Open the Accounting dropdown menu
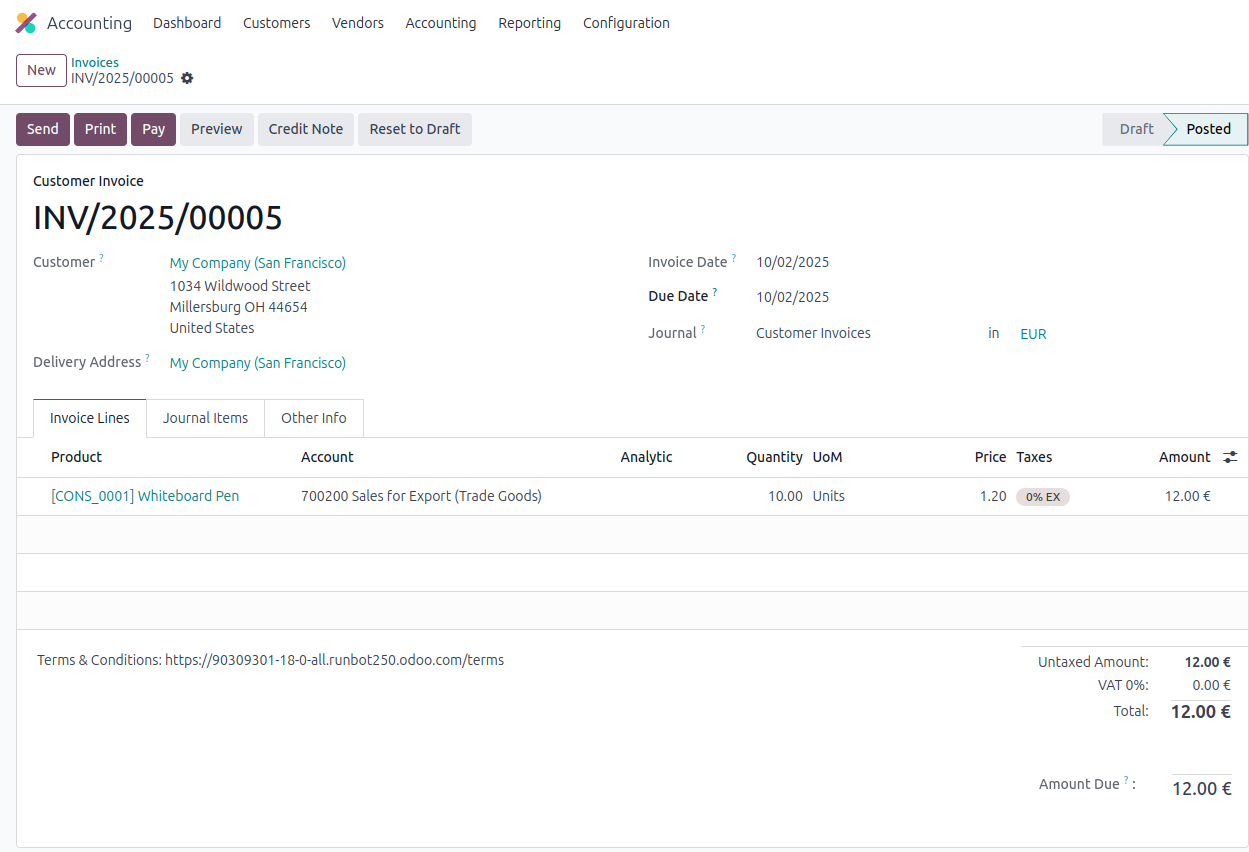Screen dimensions: 1249x852 tap(441, 23)
